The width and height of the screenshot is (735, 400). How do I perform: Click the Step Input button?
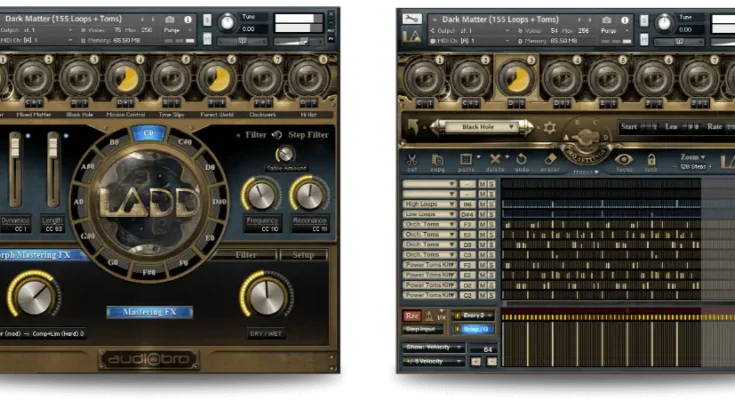tap(422, 328)
